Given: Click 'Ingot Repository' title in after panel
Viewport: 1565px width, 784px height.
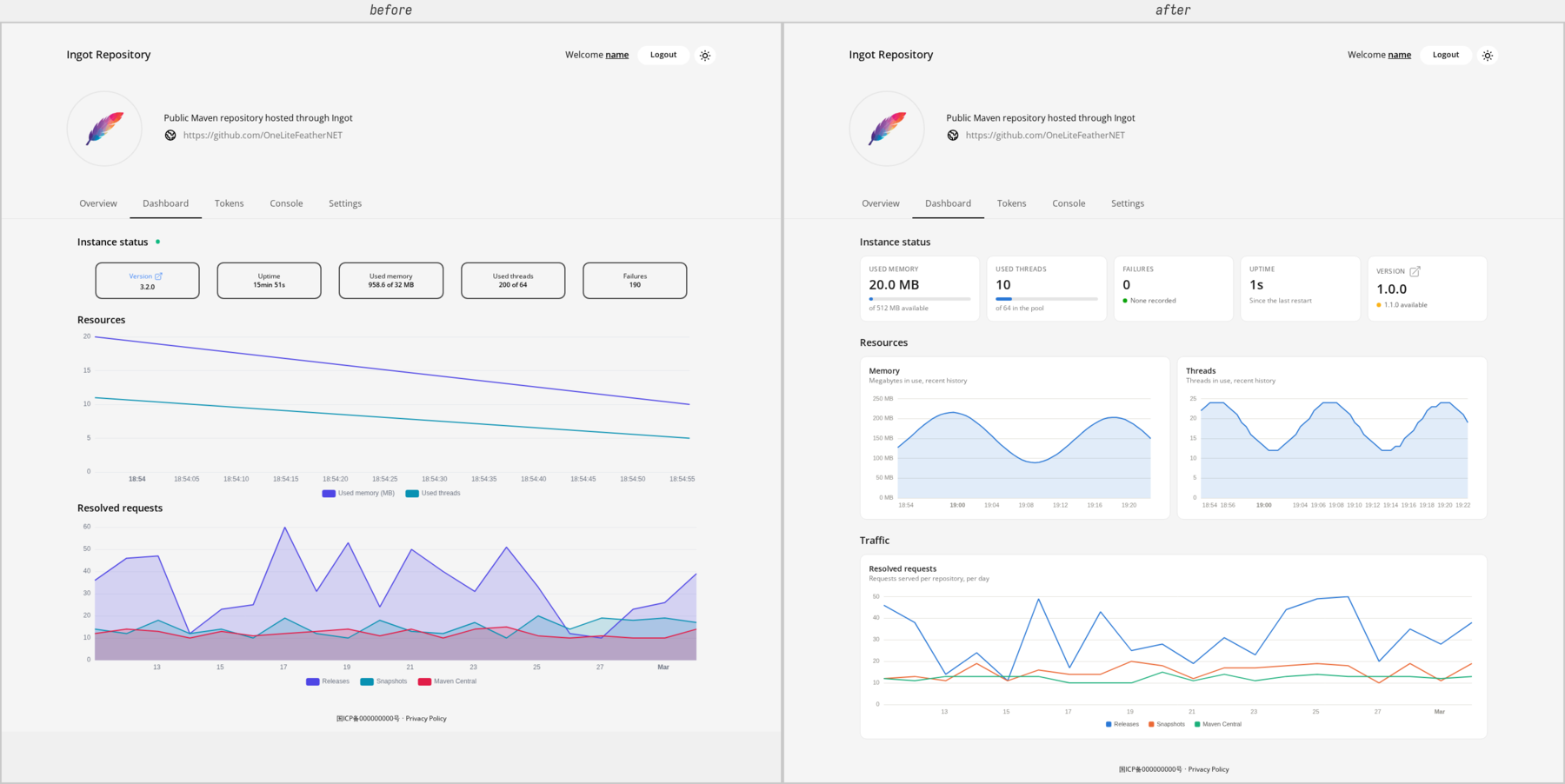Looking at the screenshot, I should click(891, 55).
